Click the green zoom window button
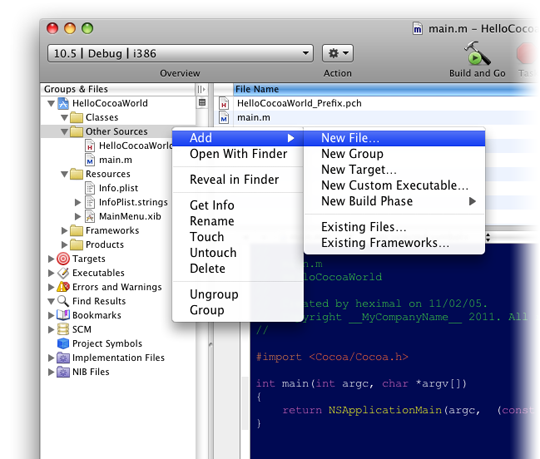Image resolution: width=540 pixels, height=459 pixels. 87,28
